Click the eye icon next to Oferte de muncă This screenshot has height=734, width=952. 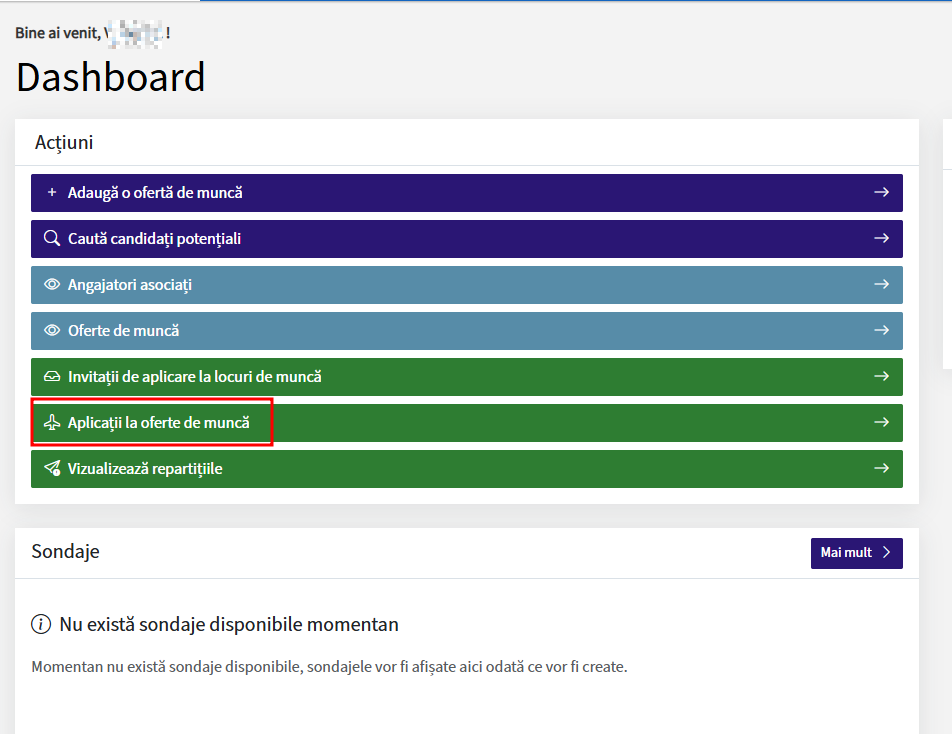pos(52,331)
